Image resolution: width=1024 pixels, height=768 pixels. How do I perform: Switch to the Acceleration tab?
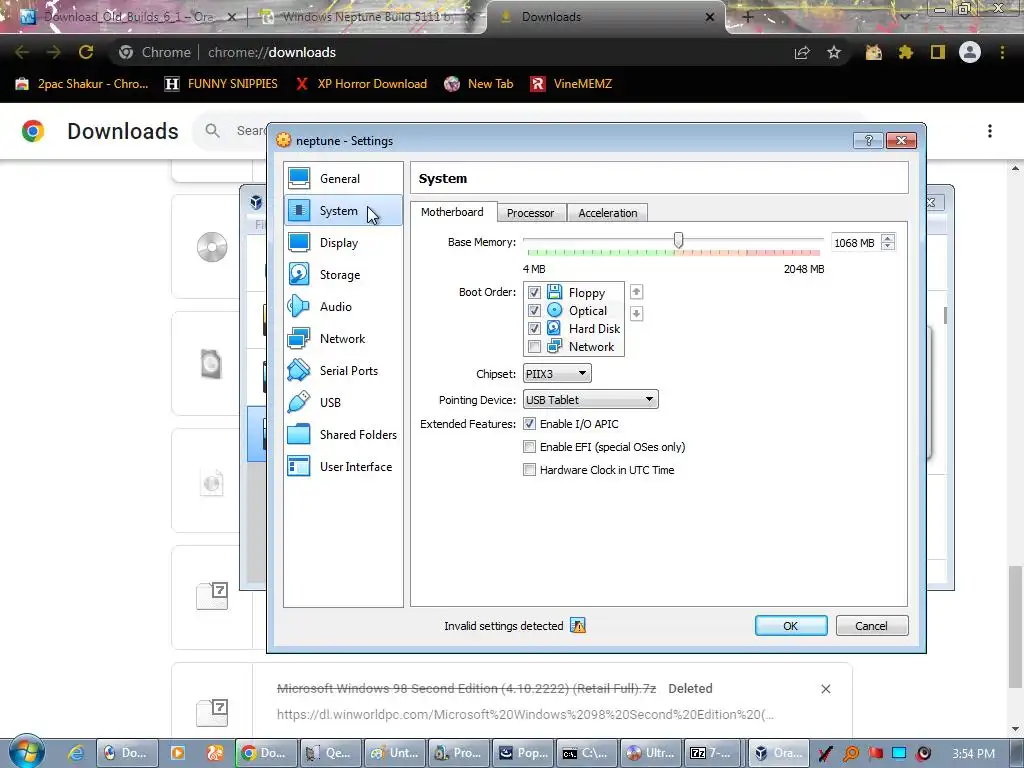tap(607, 213)
